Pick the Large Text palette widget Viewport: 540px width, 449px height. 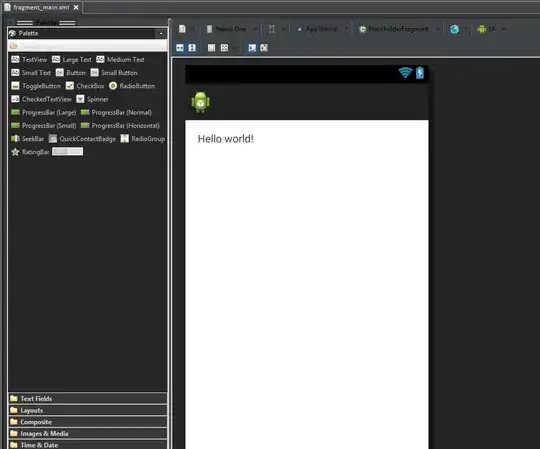coord(72,60)
